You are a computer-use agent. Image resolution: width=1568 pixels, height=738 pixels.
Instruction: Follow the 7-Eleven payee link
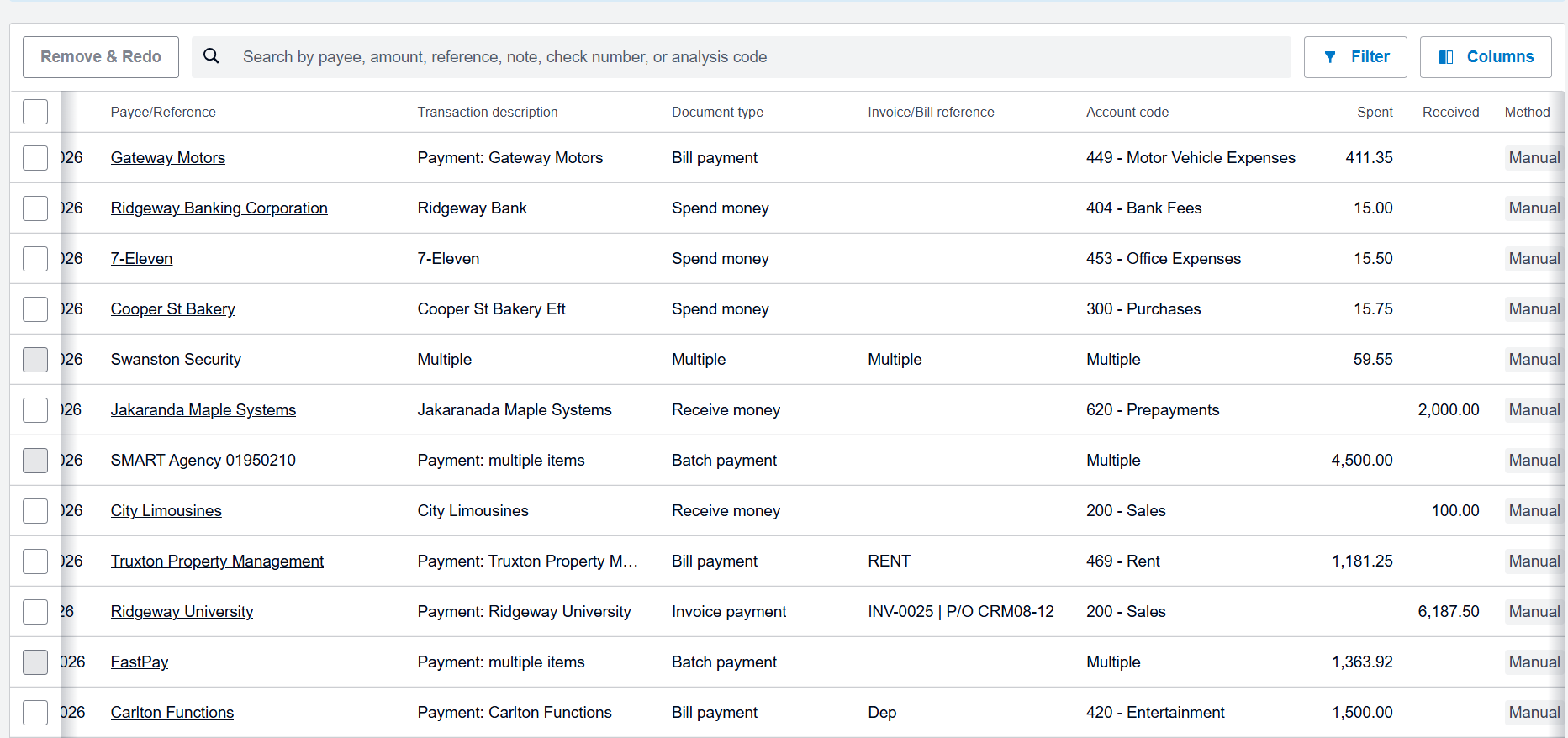141,258
